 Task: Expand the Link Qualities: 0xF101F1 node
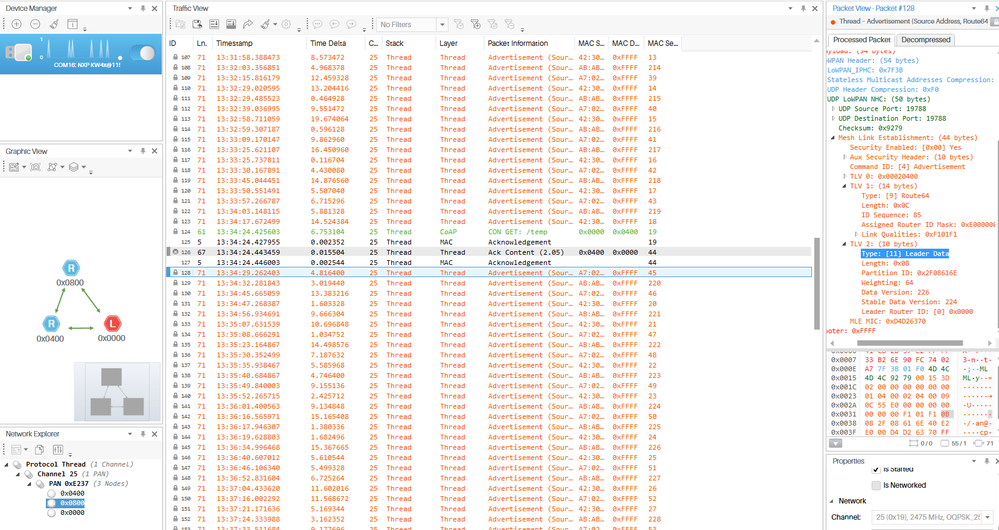[856, 234]
